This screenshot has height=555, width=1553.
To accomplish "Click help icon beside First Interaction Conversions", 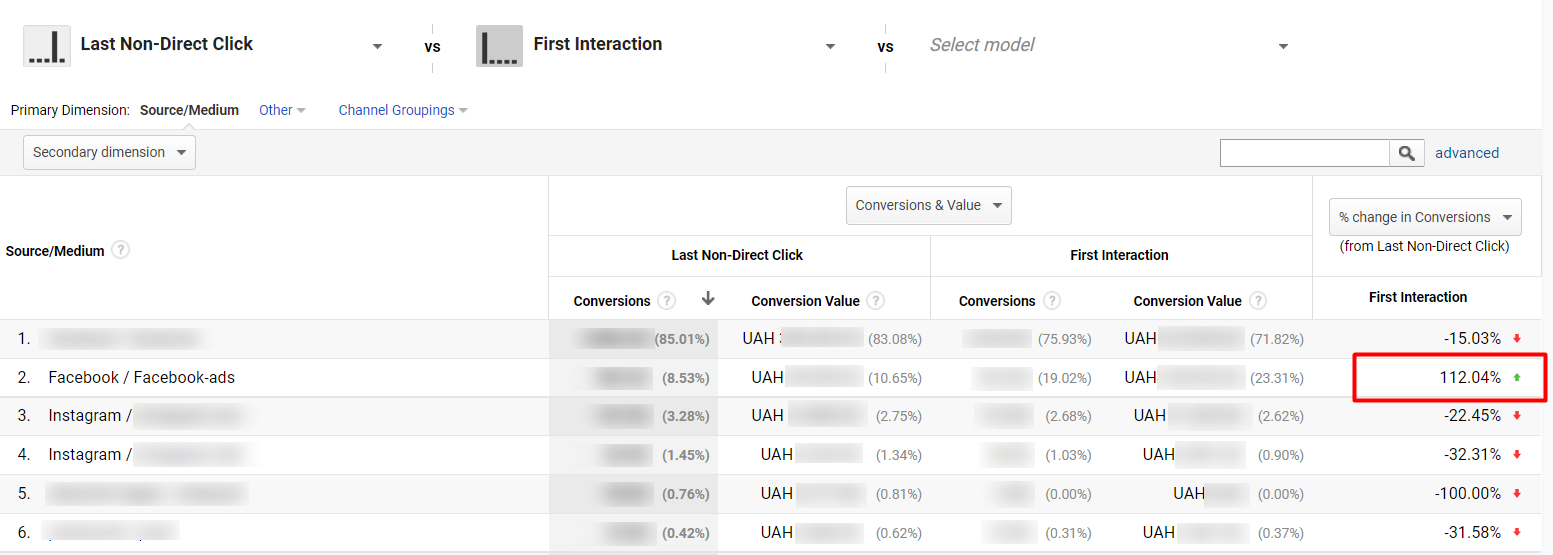I will click(x=1052, y=301).
